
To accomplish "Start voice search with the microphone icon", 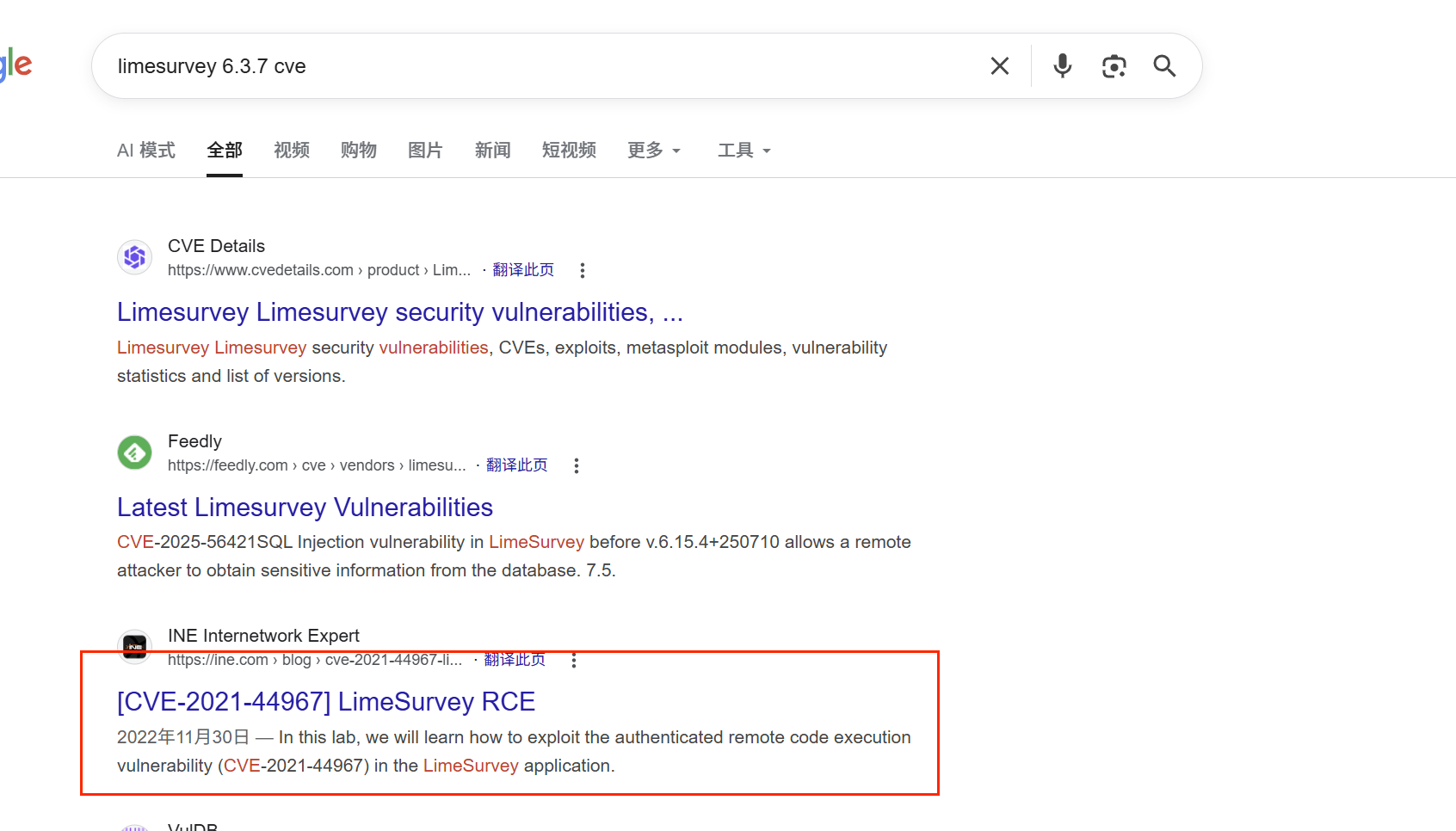I will click(1063, 66).
